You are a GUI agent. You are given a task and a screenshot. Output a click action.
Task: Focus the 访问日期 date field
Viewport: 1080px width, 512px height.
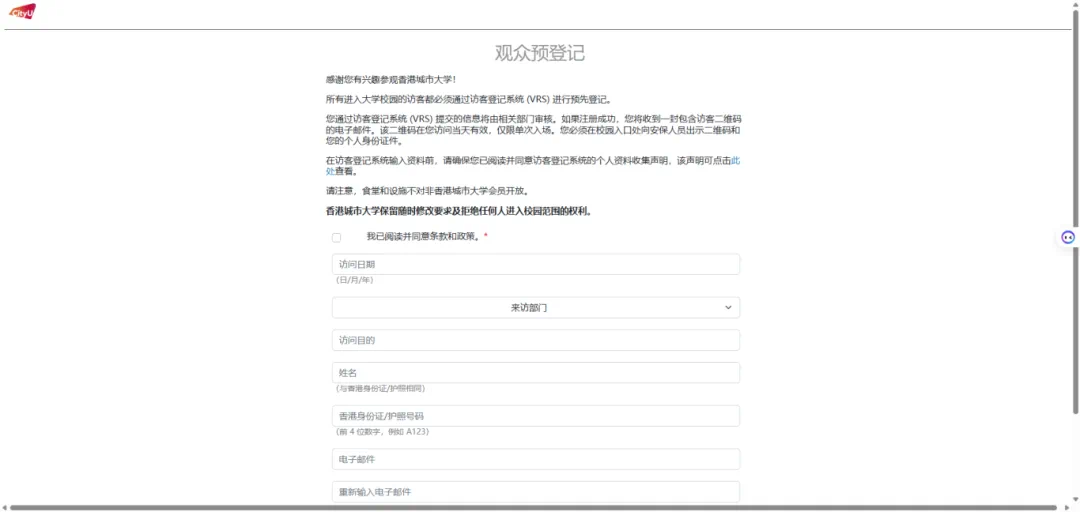[x=535, y=264]
